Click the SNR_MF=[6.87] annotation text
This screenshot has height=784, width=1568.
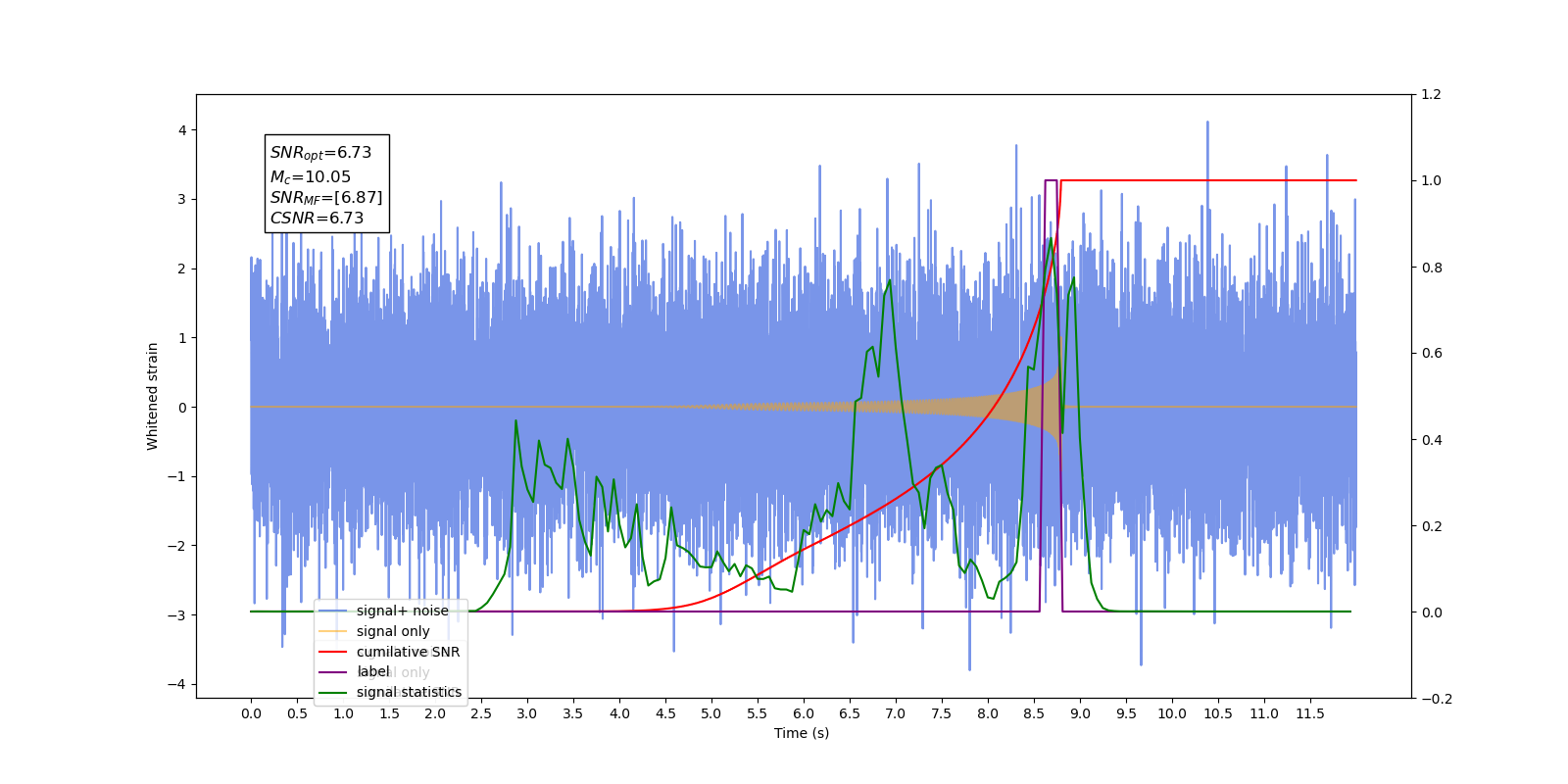point(326,198)
